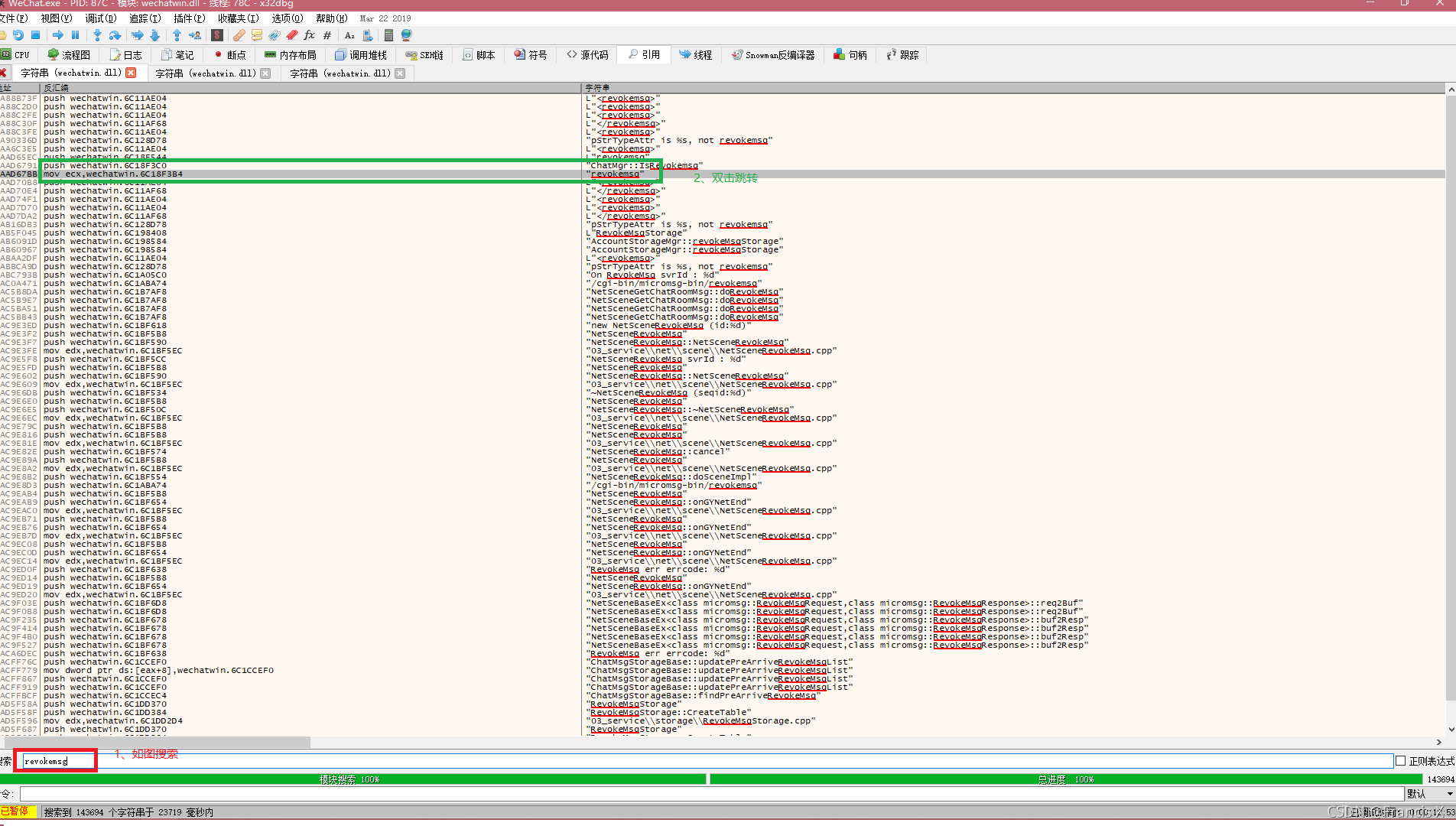Screen dimensions: 1456x826
Task: Click the 字符串 column header
Action: [x=1013, y=88]
